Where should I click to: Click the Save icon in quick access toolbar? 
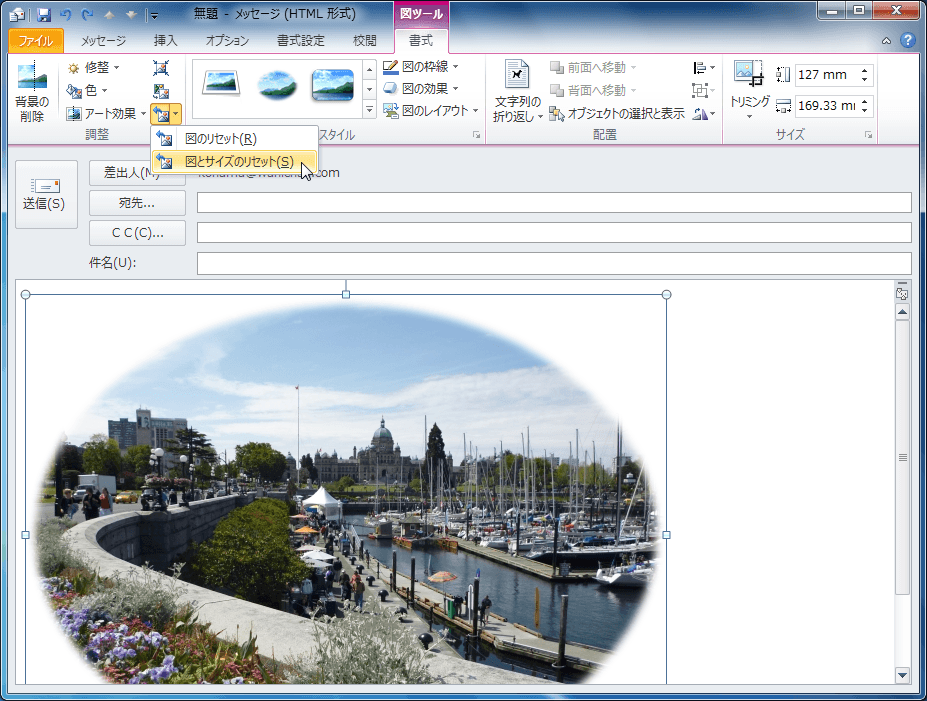tap(44, 14)
